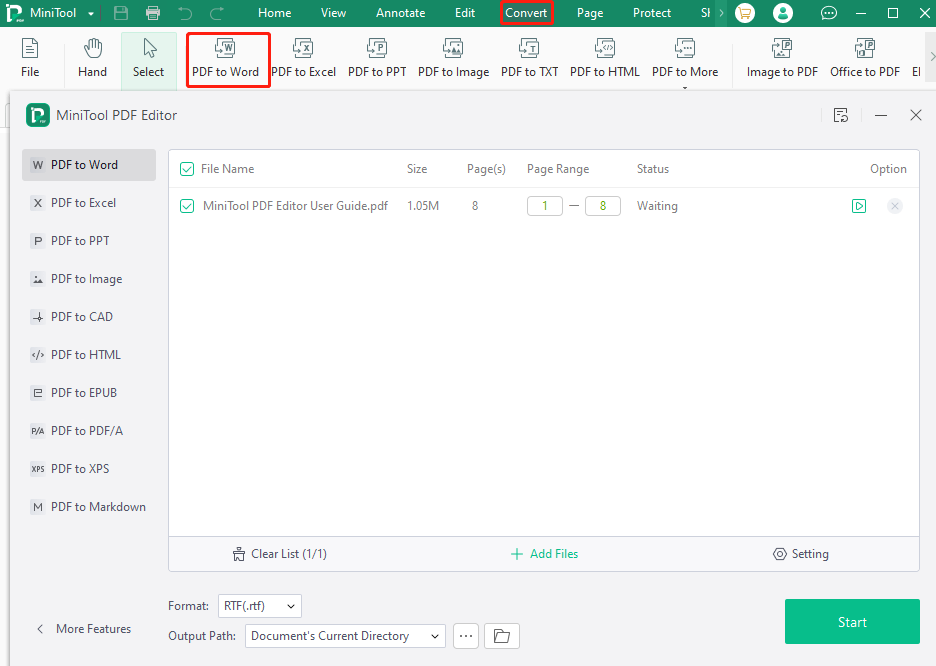
Task: Switch to the Page tab
Action: coord(590,13)
